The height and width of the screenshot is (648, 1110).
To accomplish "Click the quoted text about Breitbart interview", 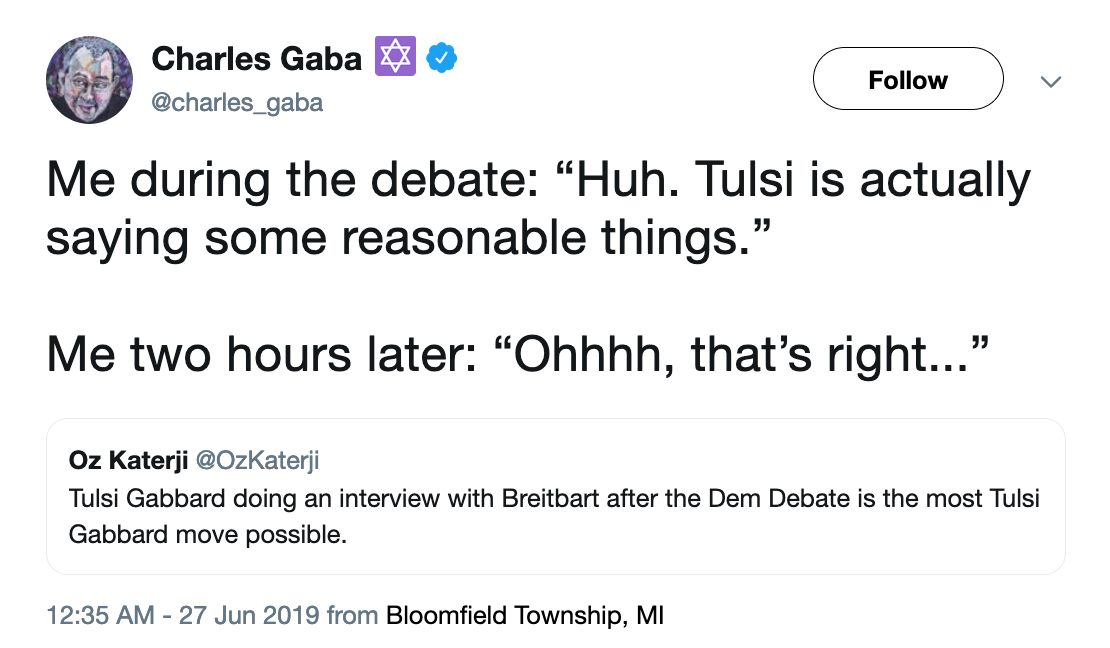I will 554,516.
